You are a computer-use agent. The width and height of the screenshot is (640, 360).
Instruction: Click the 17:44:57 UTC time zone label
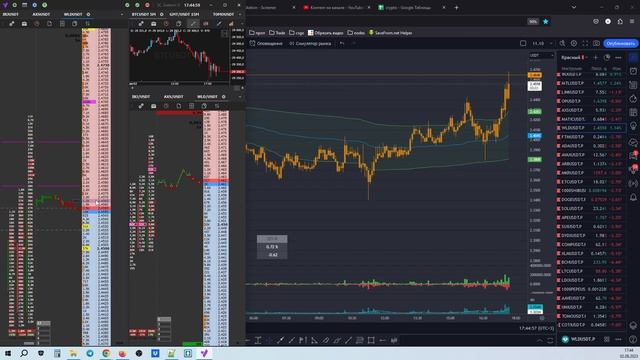coord(536,328)
